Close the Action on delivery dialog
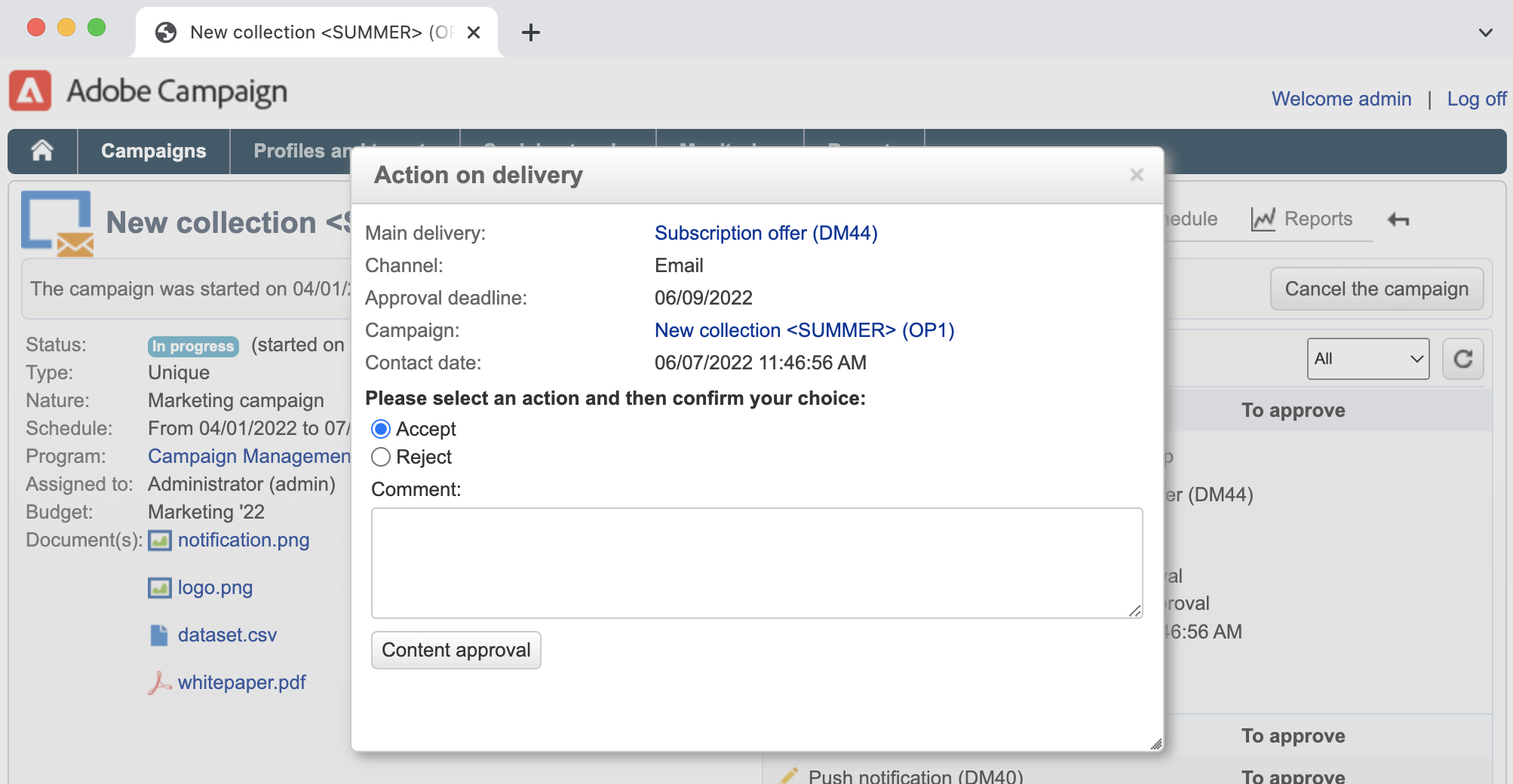 (x=1137, y=175)
